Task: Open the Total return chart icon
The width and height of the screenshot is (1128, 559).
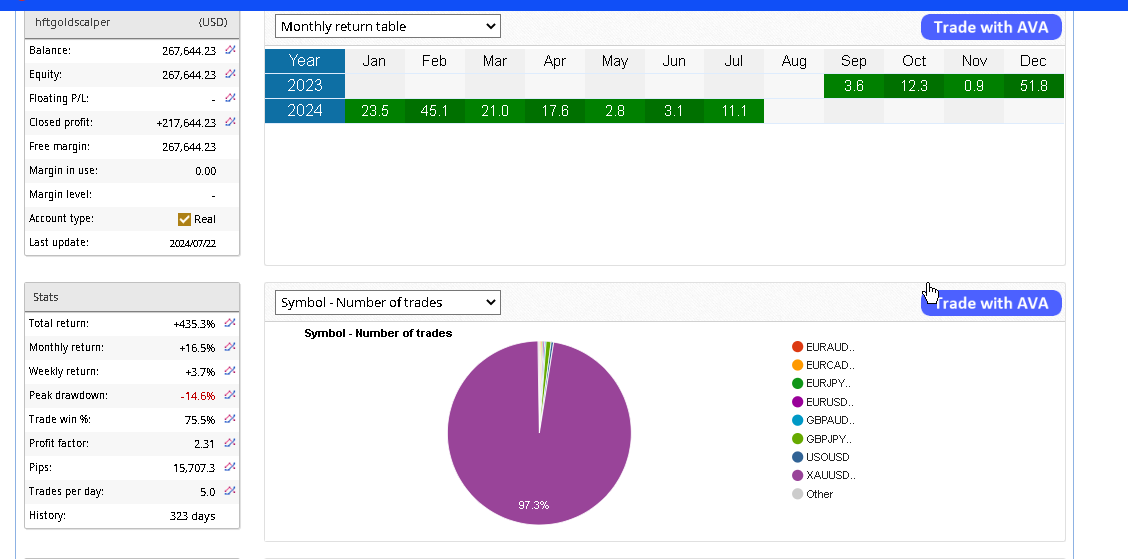Action: coord(230,323)
